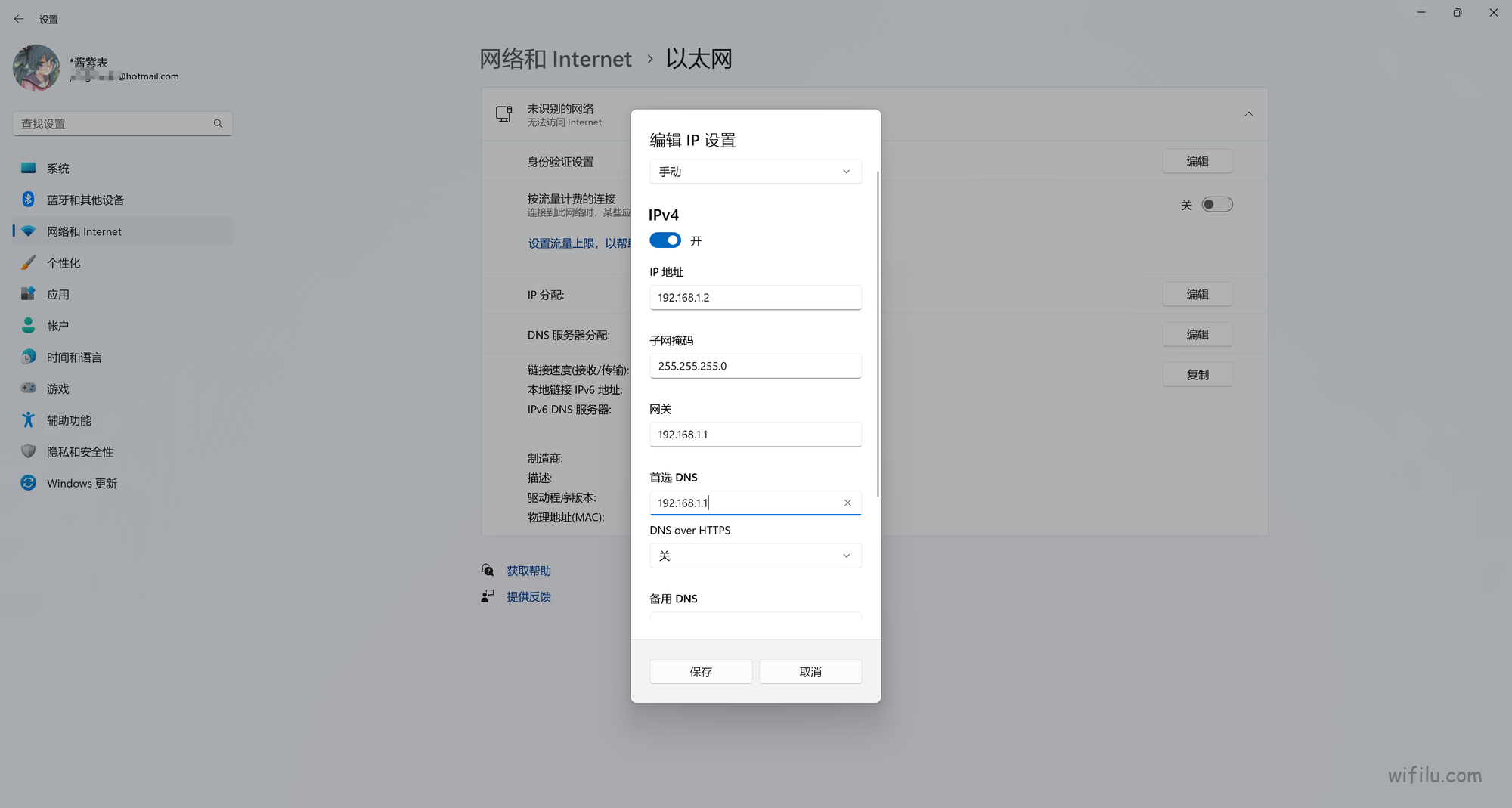Screen dimensions: 1512x808
Task: Open Windows 更新 settings
Action: [122, 483]
